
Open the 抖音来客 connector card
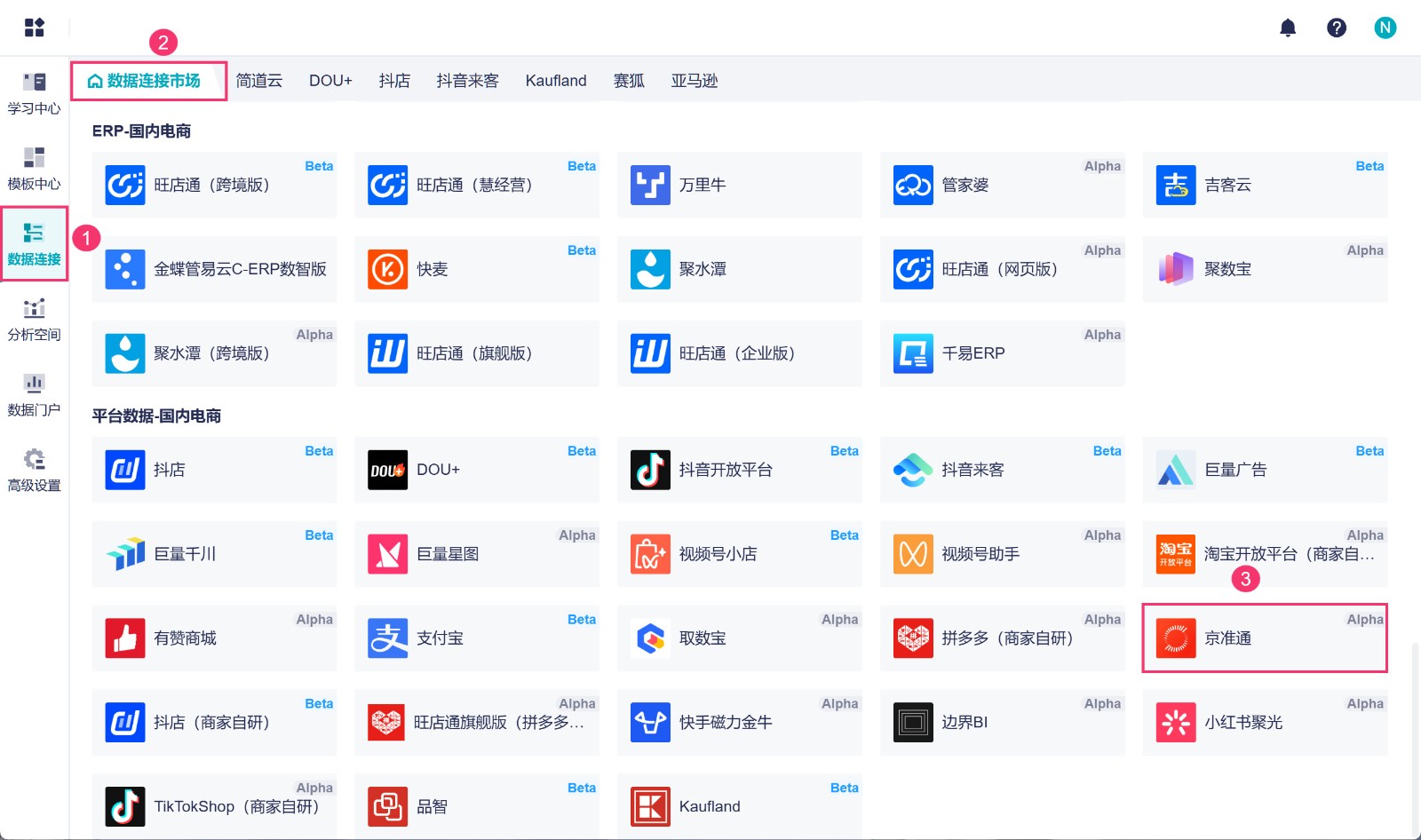[1002, 470]
